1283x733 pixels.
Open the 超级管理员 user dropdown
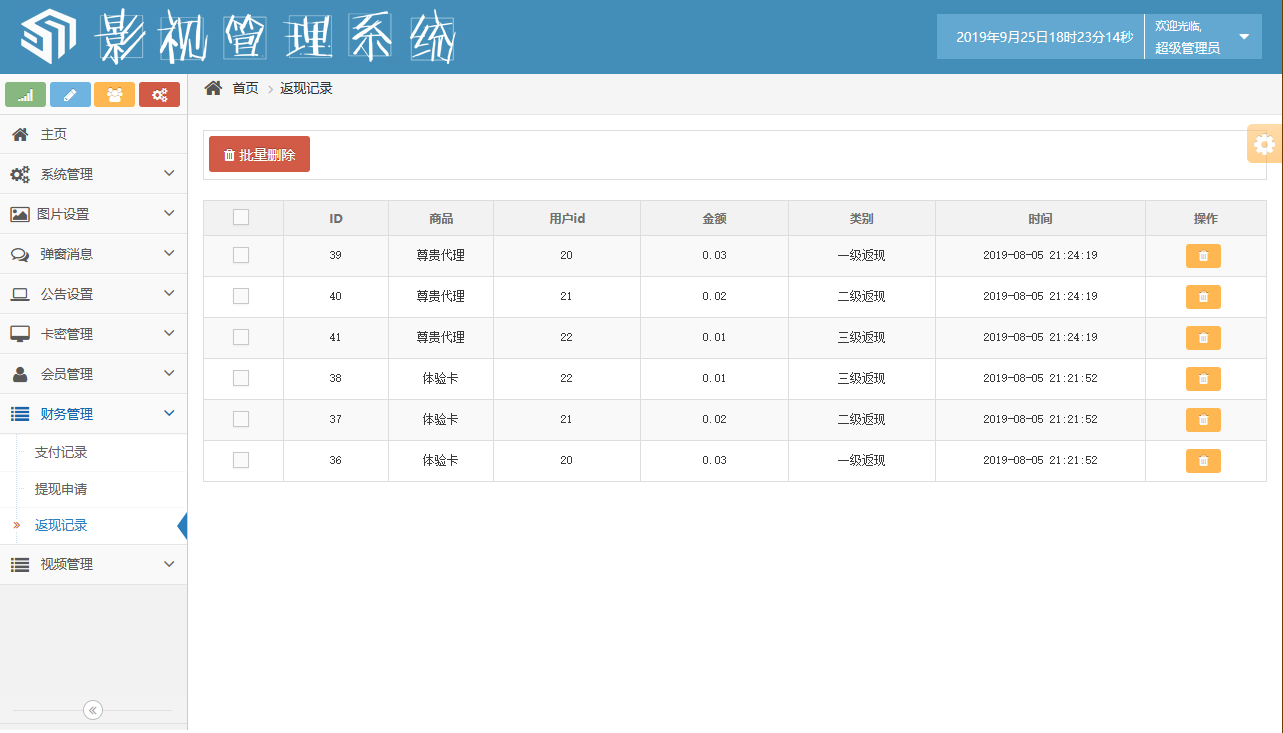tap(1203, 37)
